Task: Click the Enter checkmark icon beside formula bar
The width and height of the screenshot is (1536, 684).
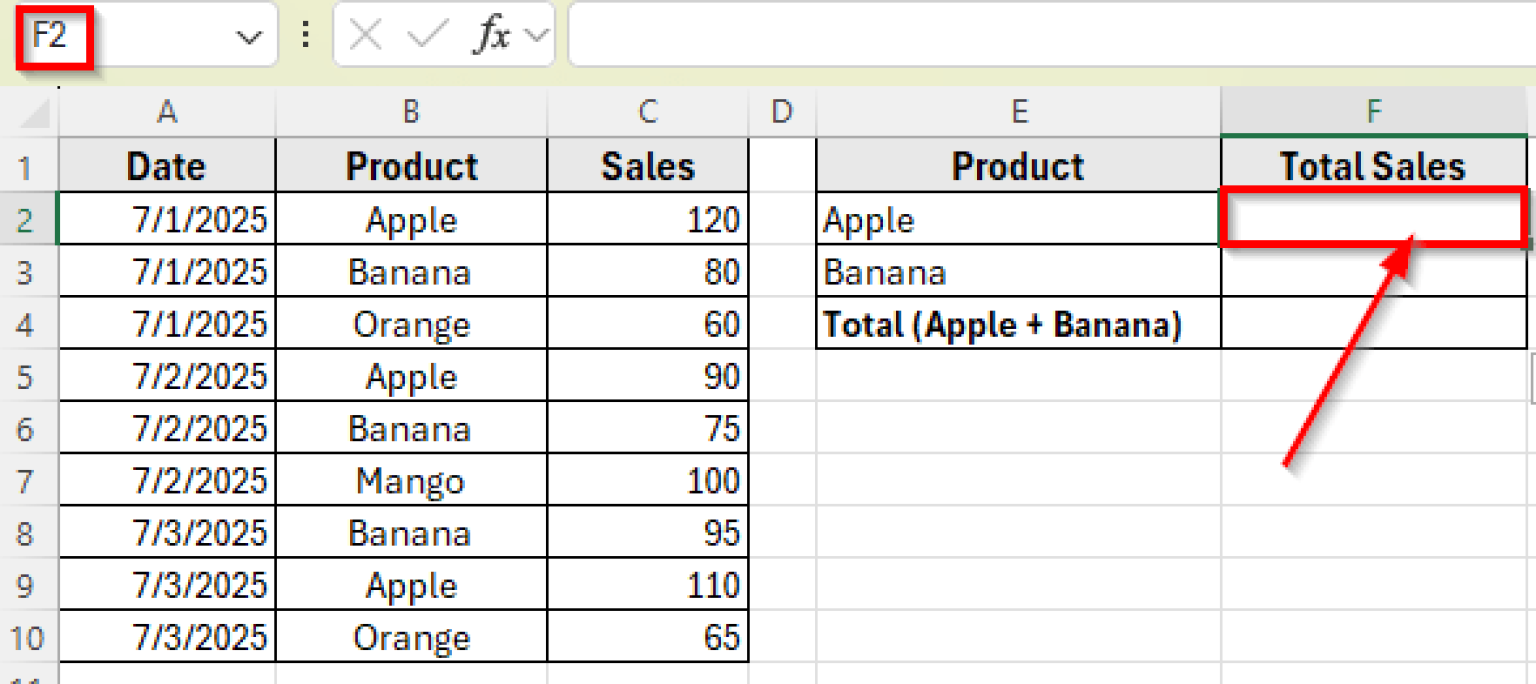Action: (423, 34)
